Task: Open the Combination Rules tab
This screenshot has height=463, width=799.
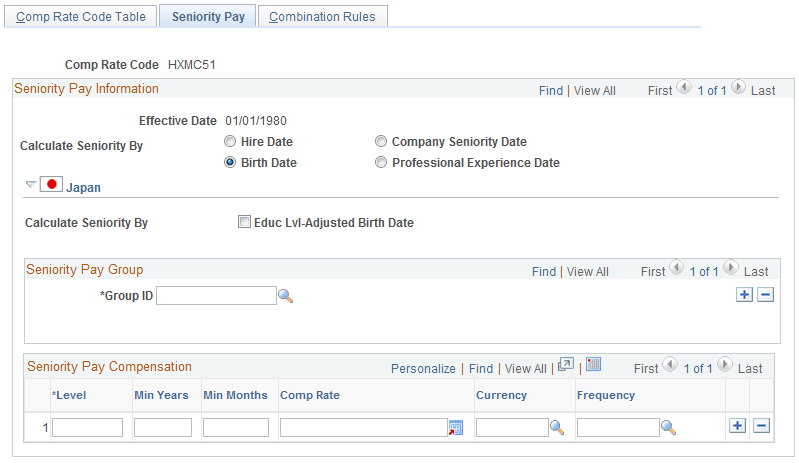Action: [x=322, y=17]
